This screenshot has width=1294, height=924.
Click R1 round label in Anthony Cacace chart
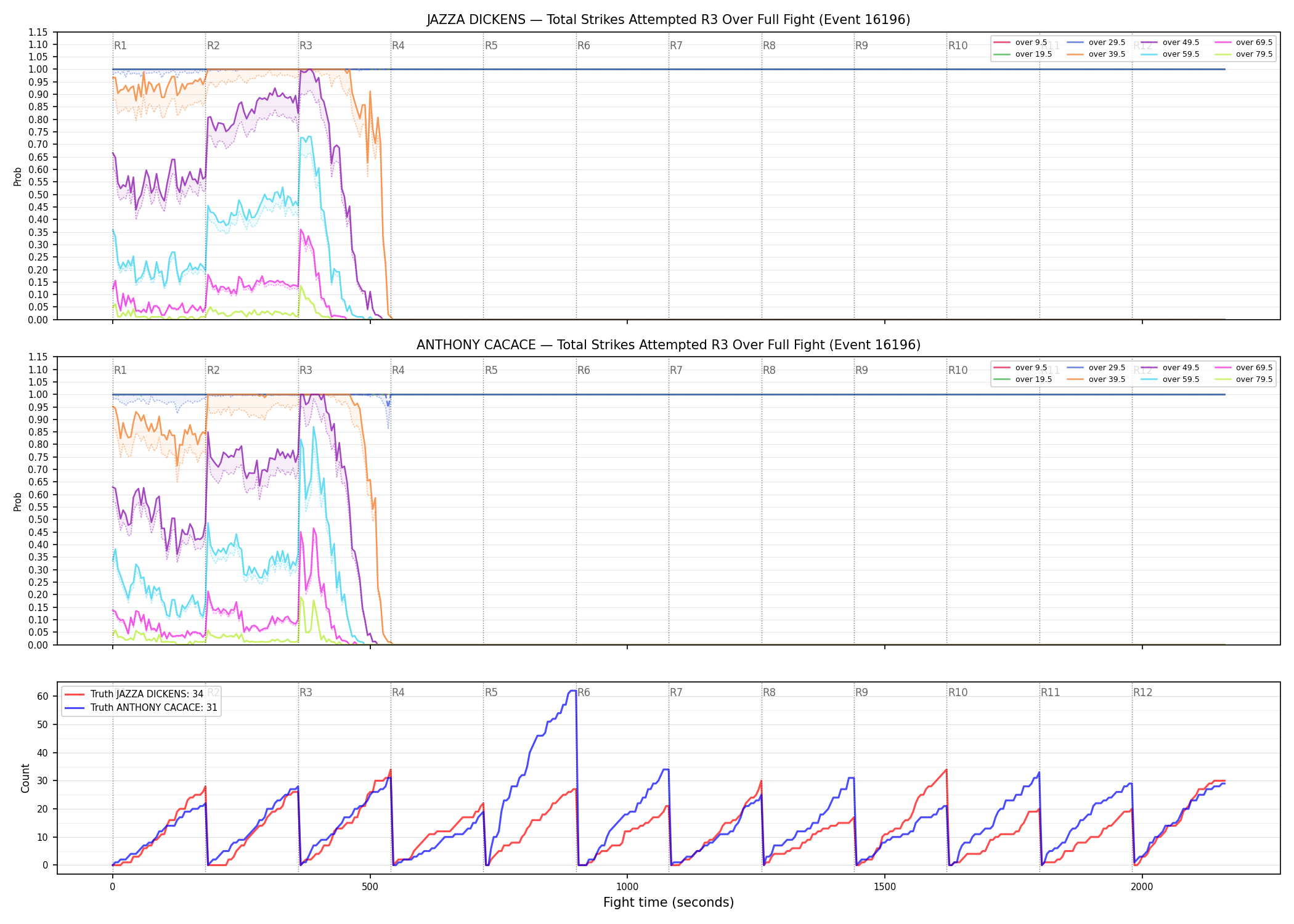pos(120,370)
